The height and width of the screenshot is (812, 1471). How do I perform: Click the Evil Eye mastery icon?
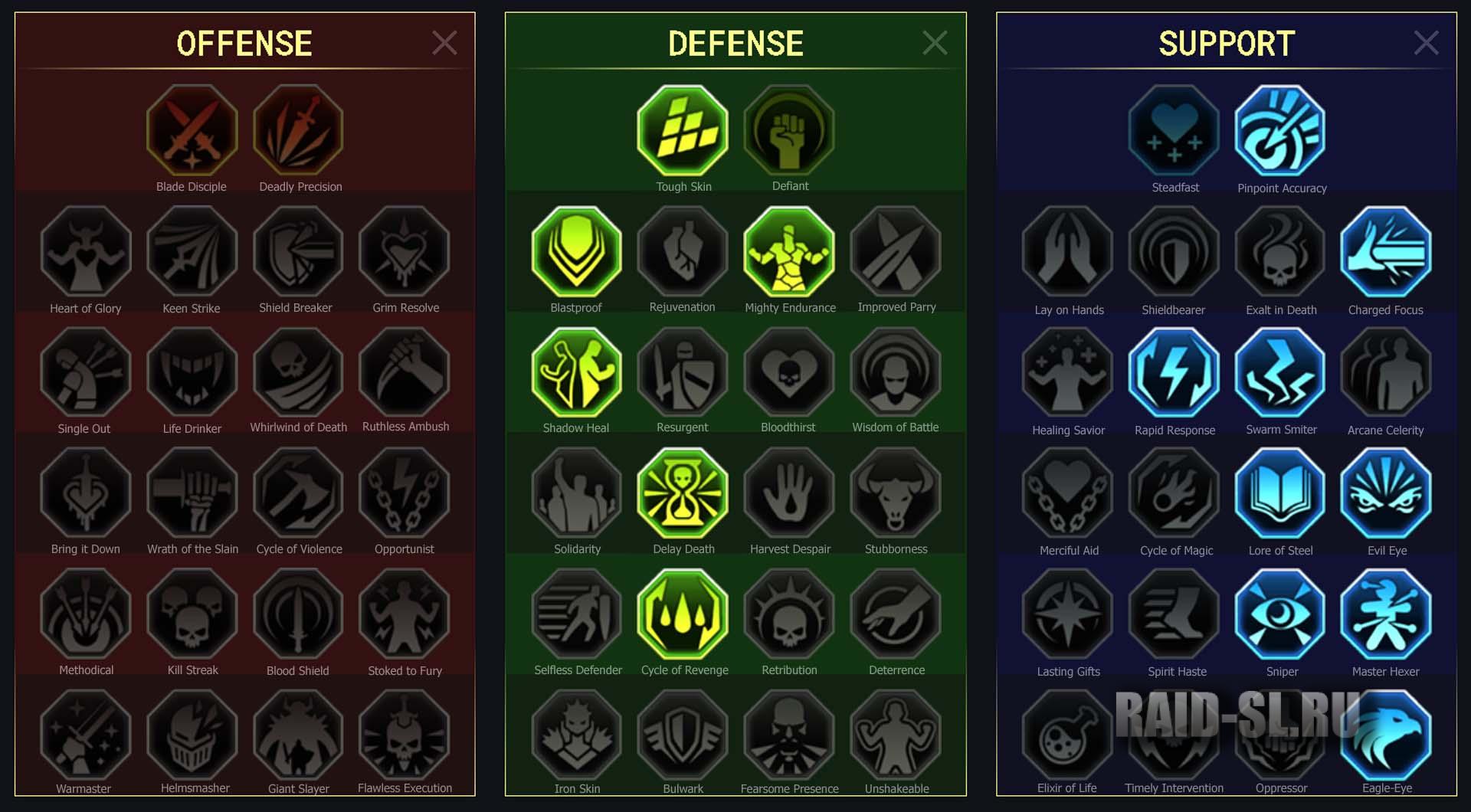(1386, 493)
